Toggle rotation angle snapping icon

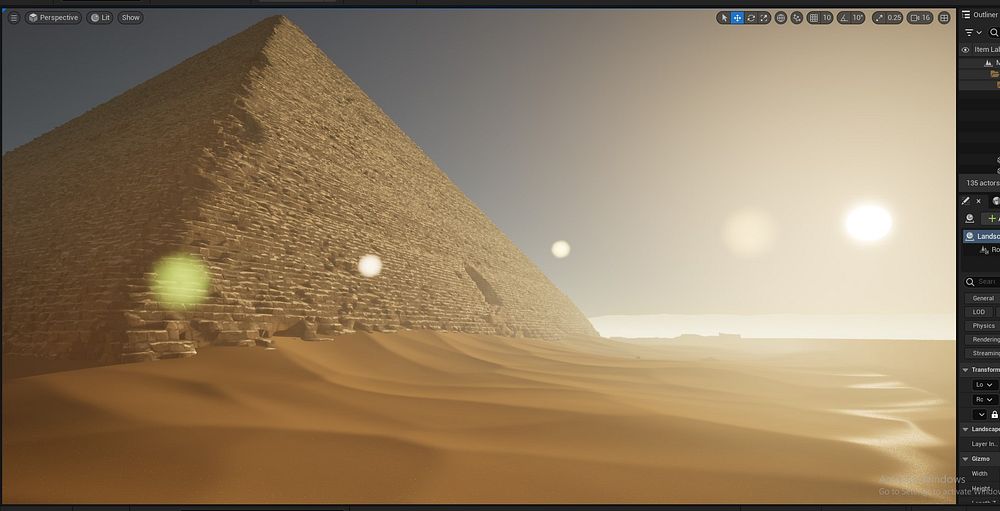[x=843, y=18]
